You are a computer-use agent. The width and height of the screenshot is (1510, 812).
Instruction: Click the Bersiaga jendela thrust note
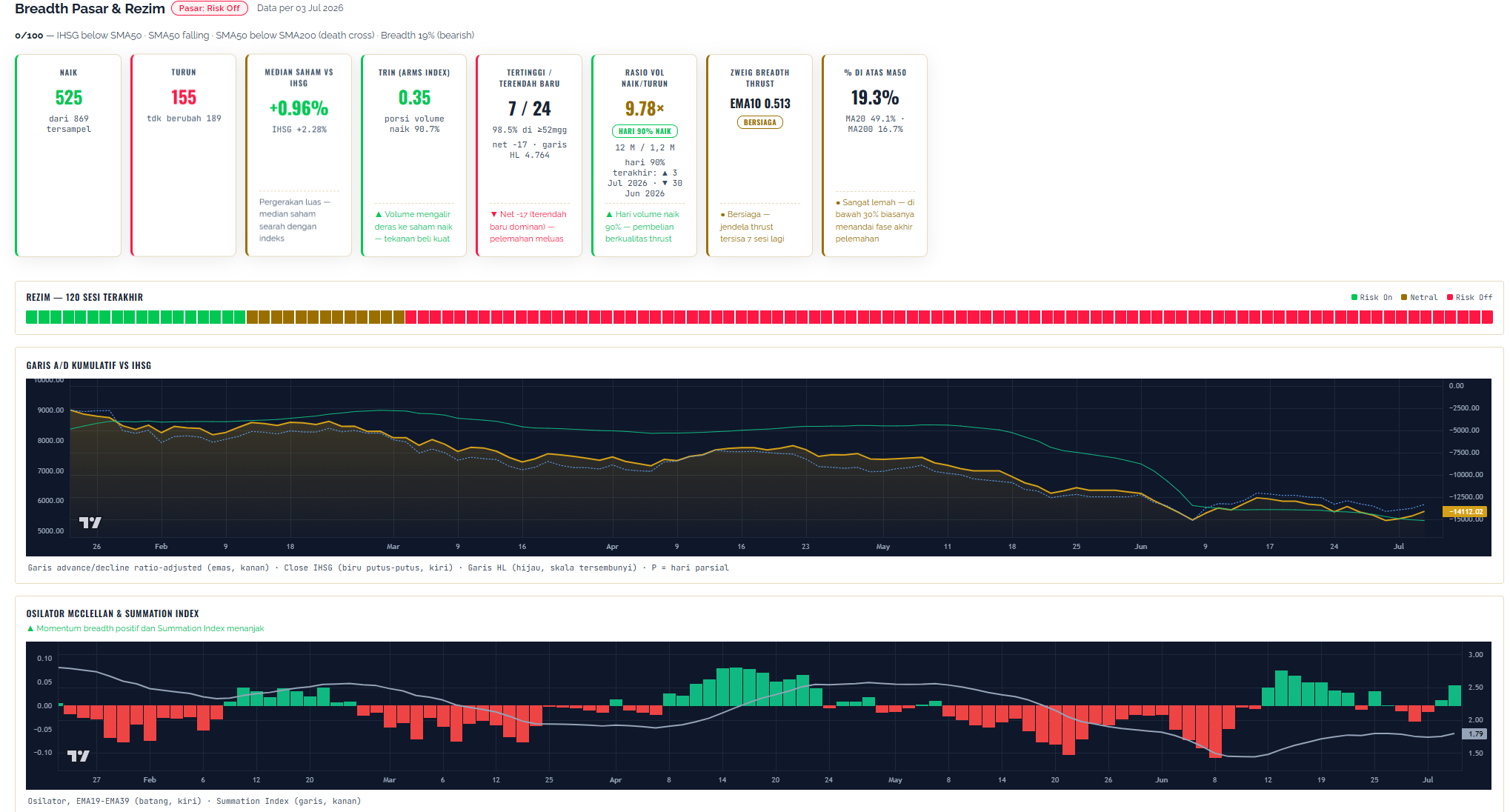coord(752,227)
